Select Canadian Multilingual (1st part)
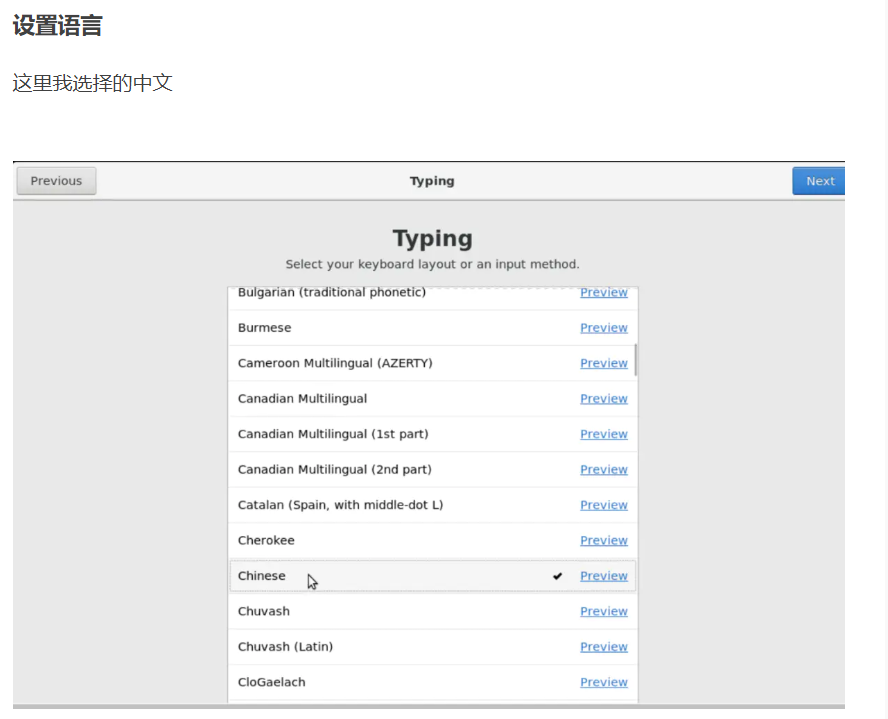Screen dimensions: 888x719 433,434
